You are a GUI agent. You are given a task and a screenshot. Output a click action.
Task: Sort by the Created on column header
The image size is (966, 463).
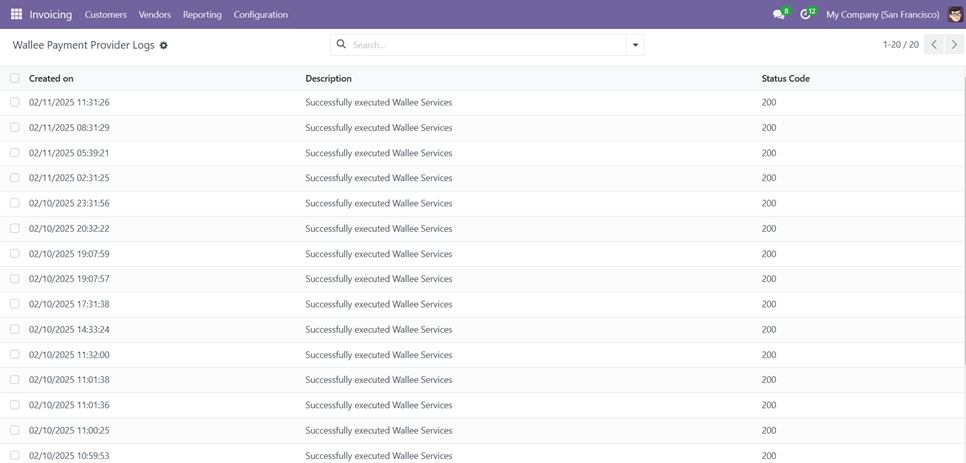(51, 78)
